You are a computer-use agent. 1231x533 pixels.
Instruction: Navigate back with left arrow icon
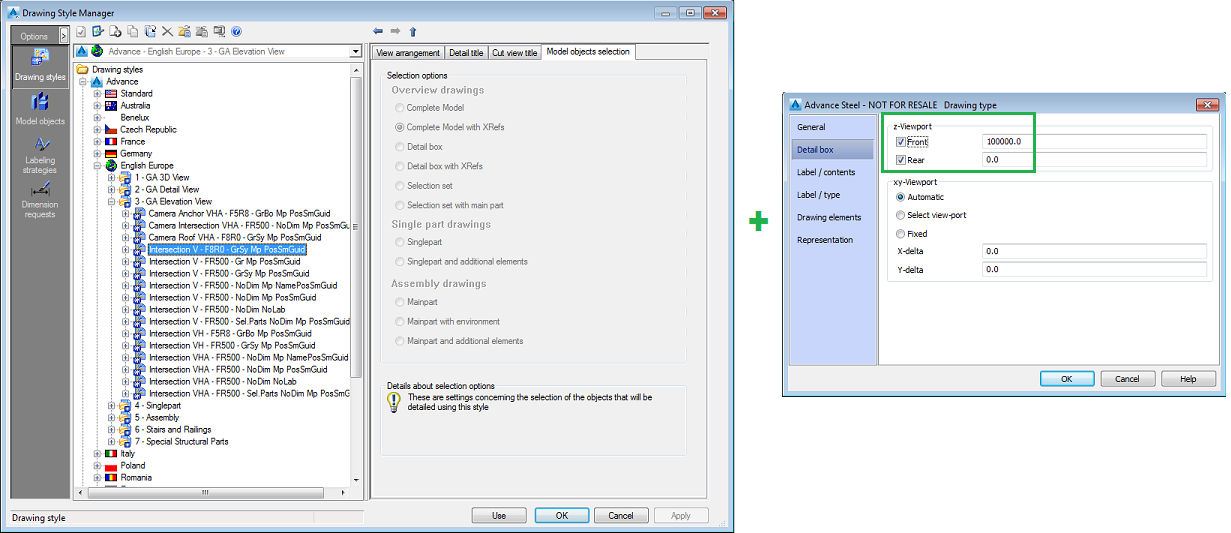pos(378,32)
